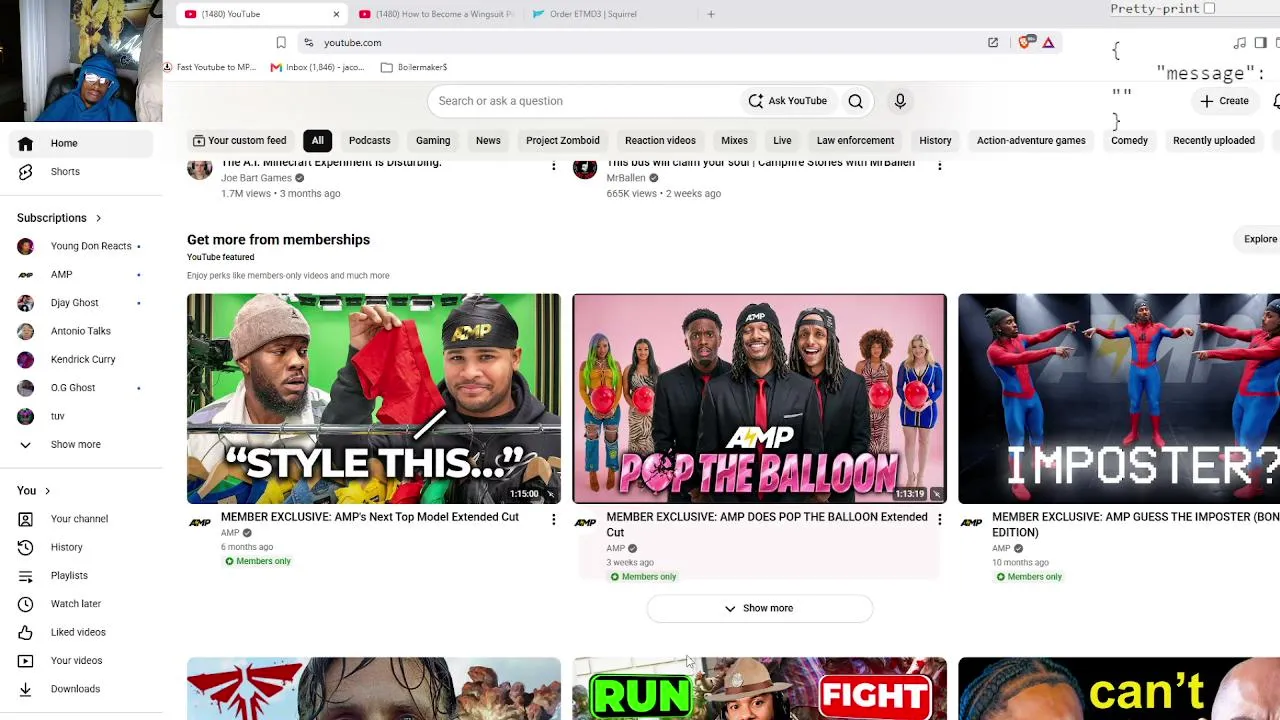The image size is (1280, 720).
Task: Click AMP avatar beside GUESS THE IMPOSTER video
Action: (x=971, y=522)
